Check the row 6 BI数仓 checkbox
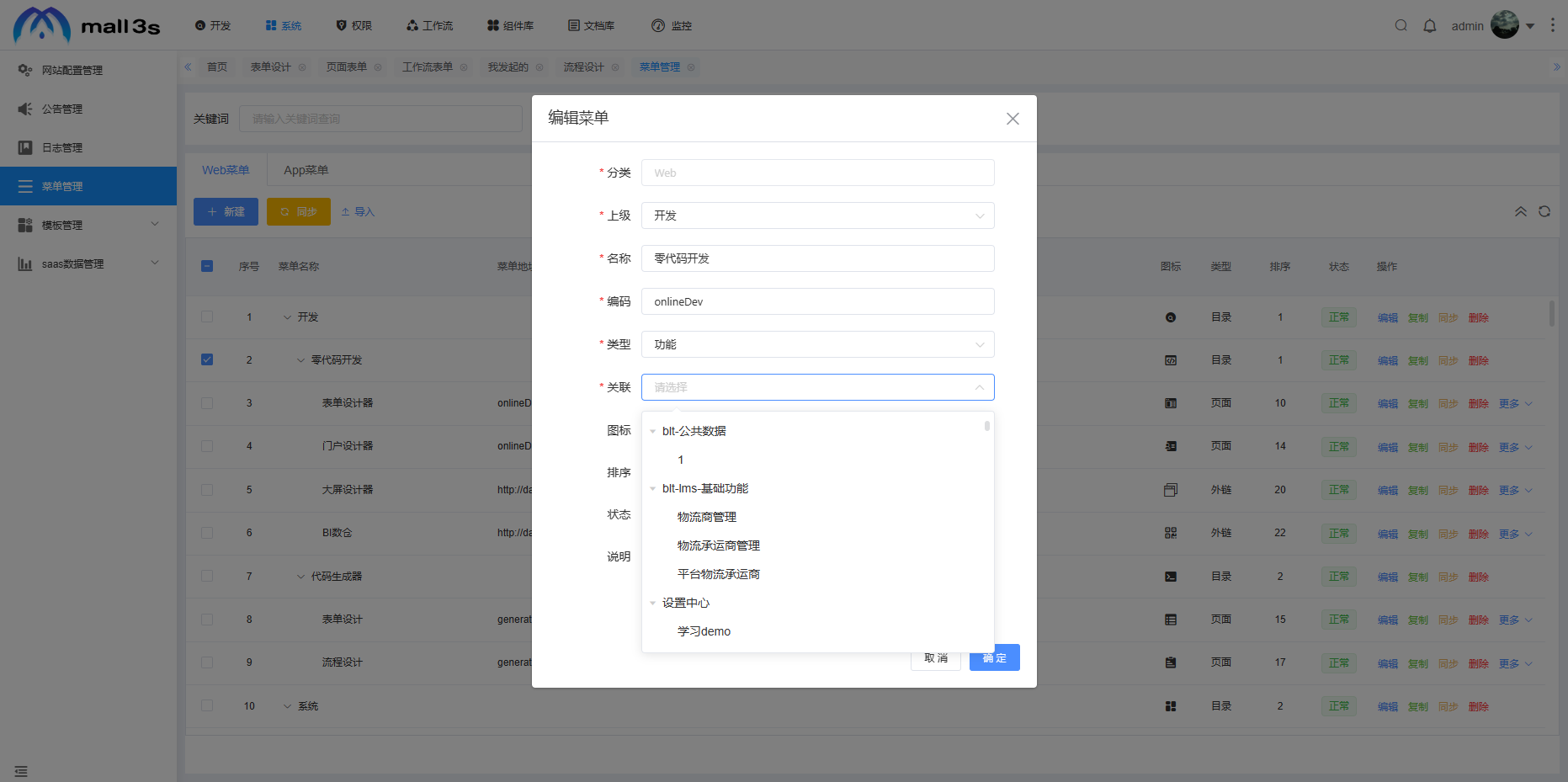 [207, 533]
